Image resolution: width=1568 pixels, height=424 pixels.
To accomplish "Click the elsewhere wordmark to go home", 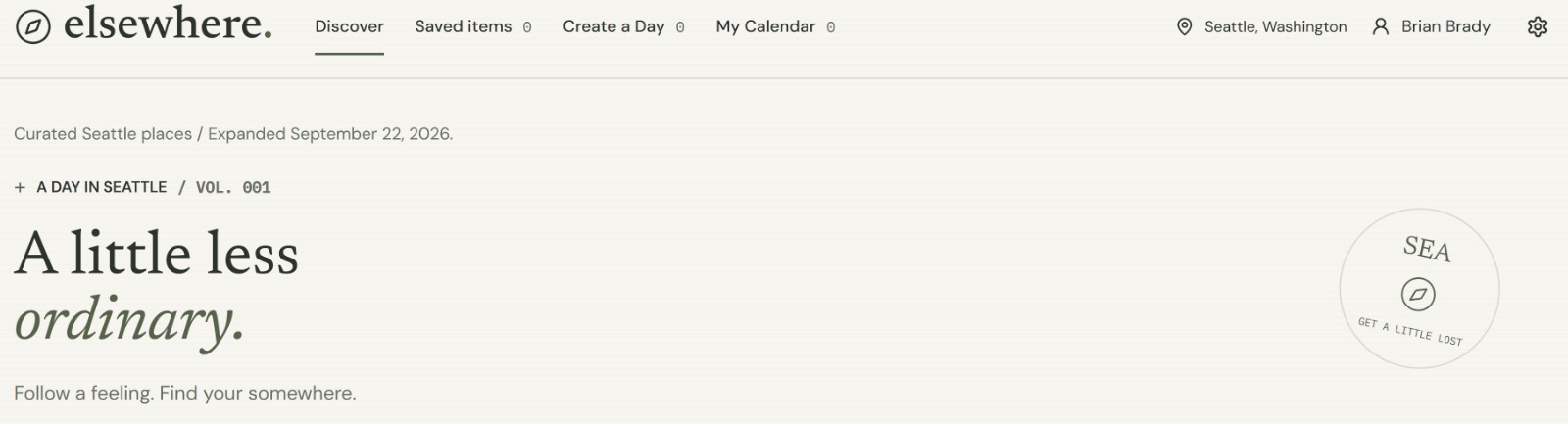I will tap(168, 24).
